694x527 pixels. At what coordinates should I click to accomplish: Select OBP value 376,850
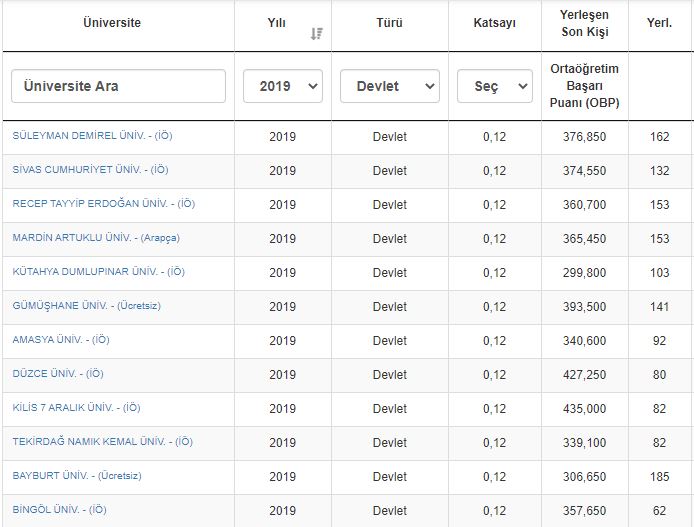pyautogui.click(x=584, y=137)
